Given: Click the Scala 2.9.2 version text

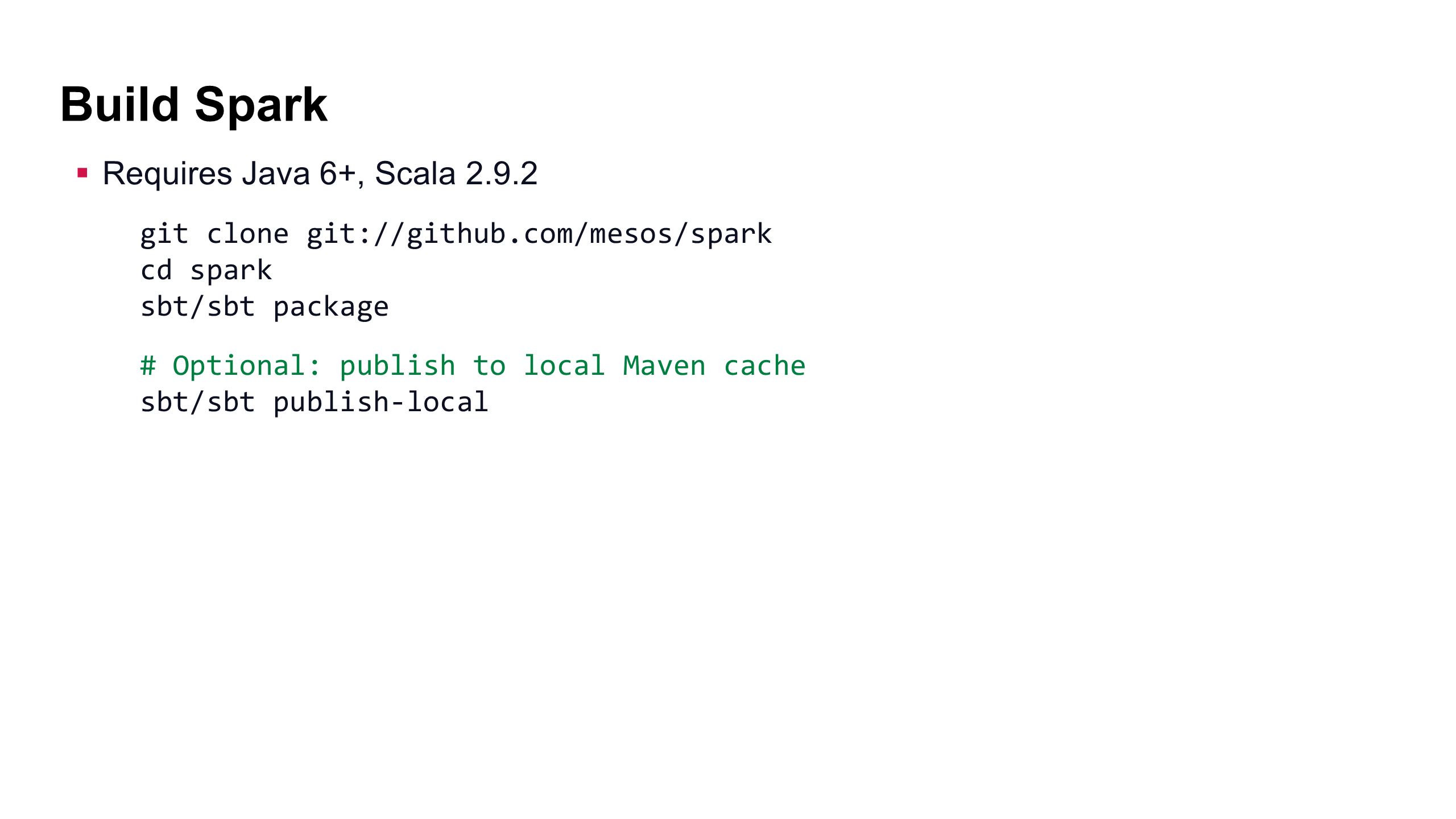Looking at the screenshot, I should pyautogui.click(x=456, y=173).
